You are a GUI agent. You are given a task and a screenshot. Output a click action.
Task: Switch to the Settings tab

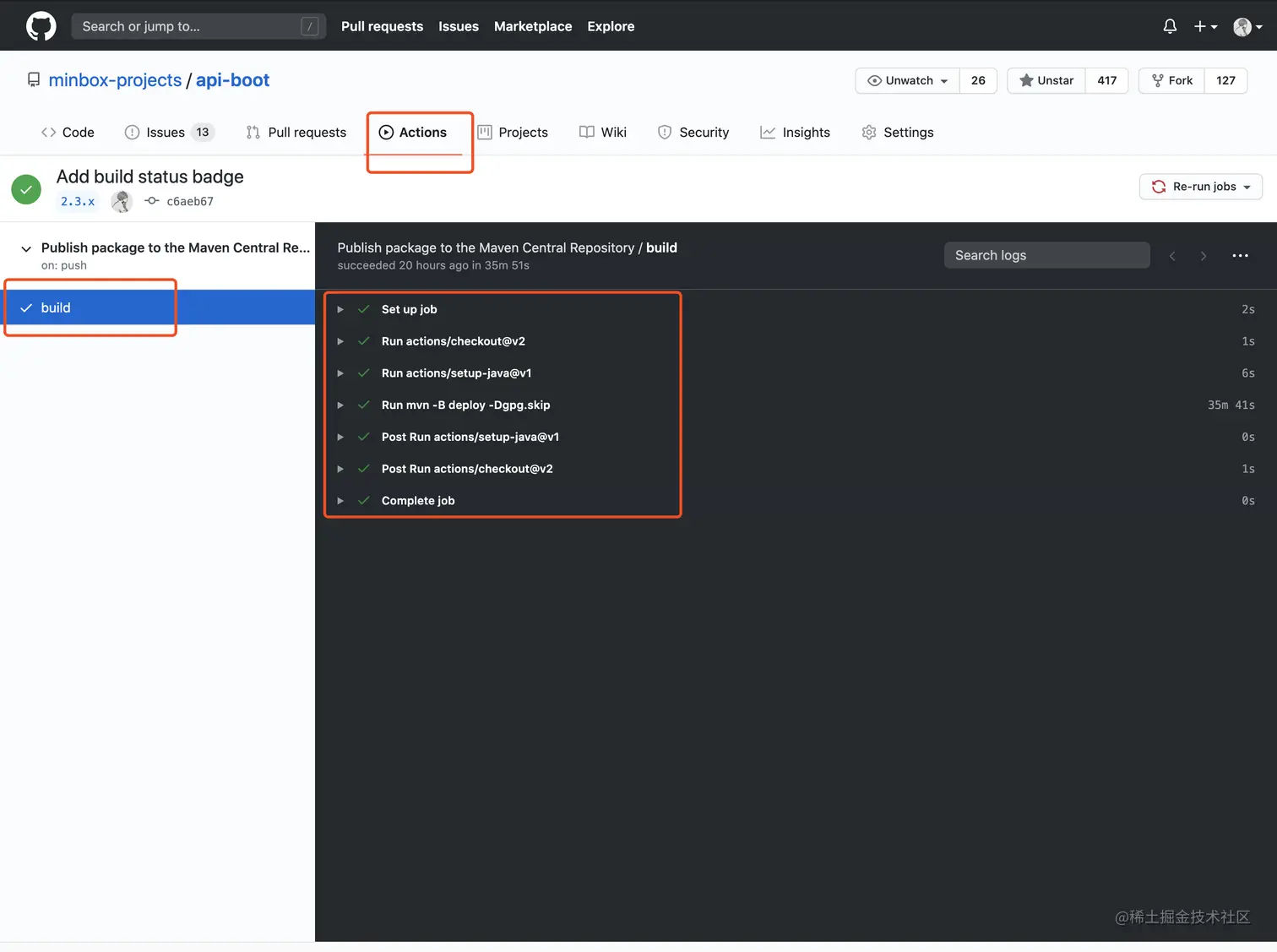[898, 133]
